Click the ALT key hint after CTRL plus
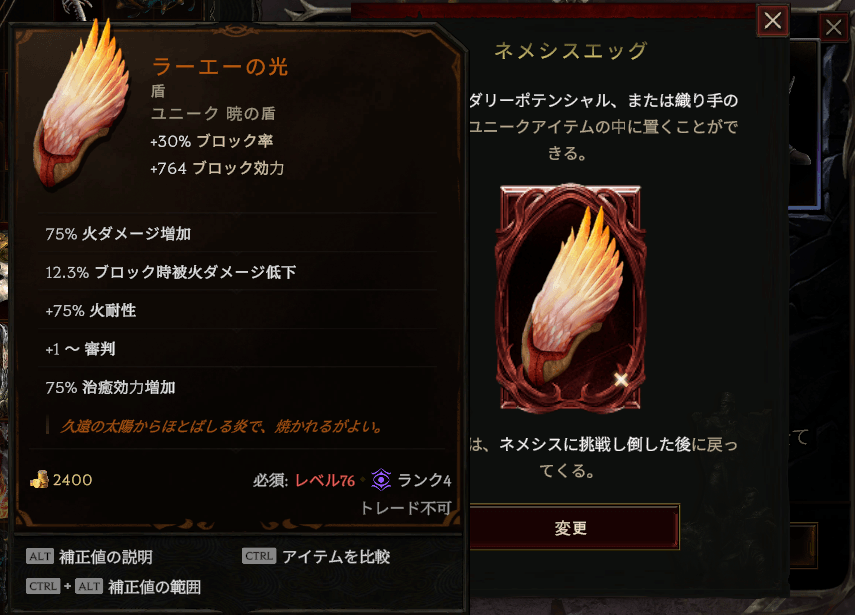 click(89, 586)
